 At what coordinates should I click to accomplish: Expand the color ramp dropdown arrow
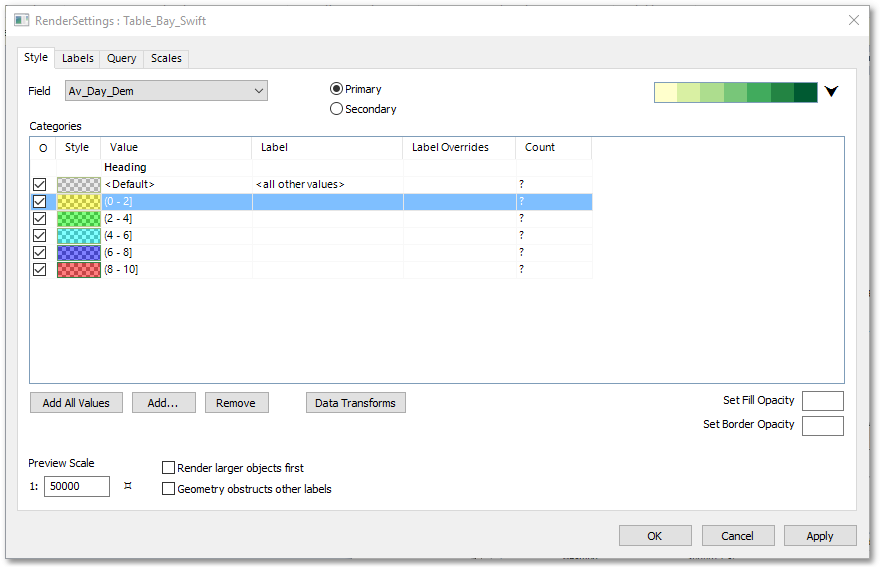coord(832,91)
